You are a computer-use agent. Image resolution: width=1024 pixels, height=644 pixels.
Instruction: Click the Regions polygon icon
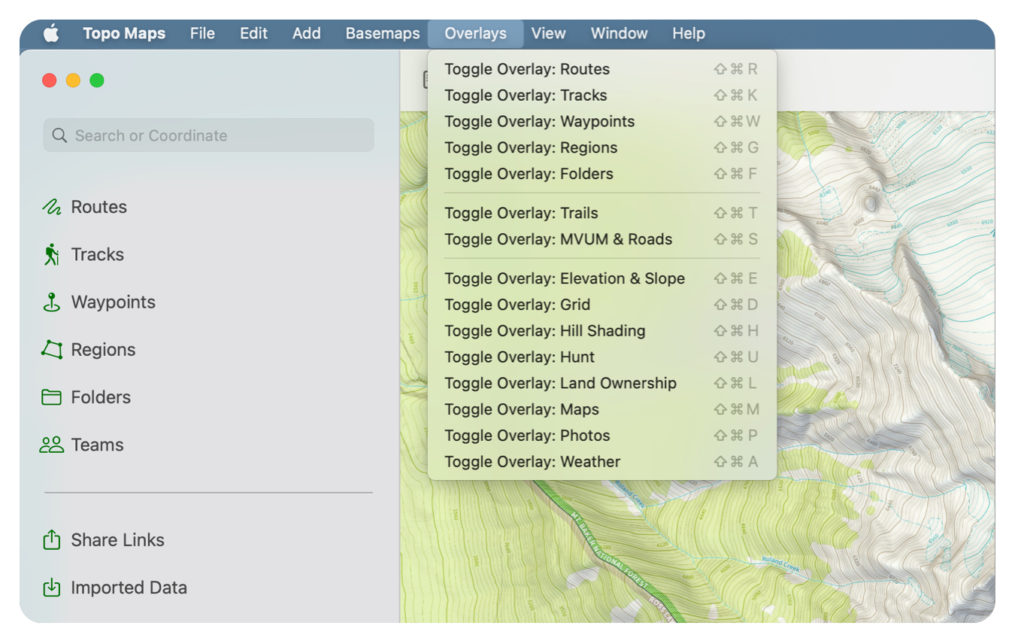pos(52,349)
